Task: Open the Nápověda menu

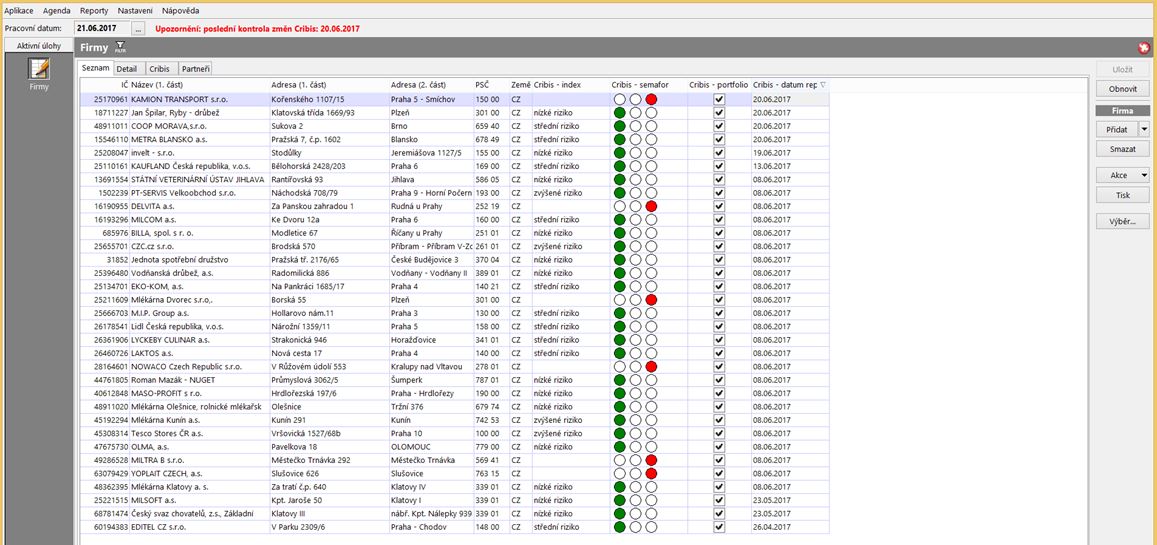Action: coord(181,11)
